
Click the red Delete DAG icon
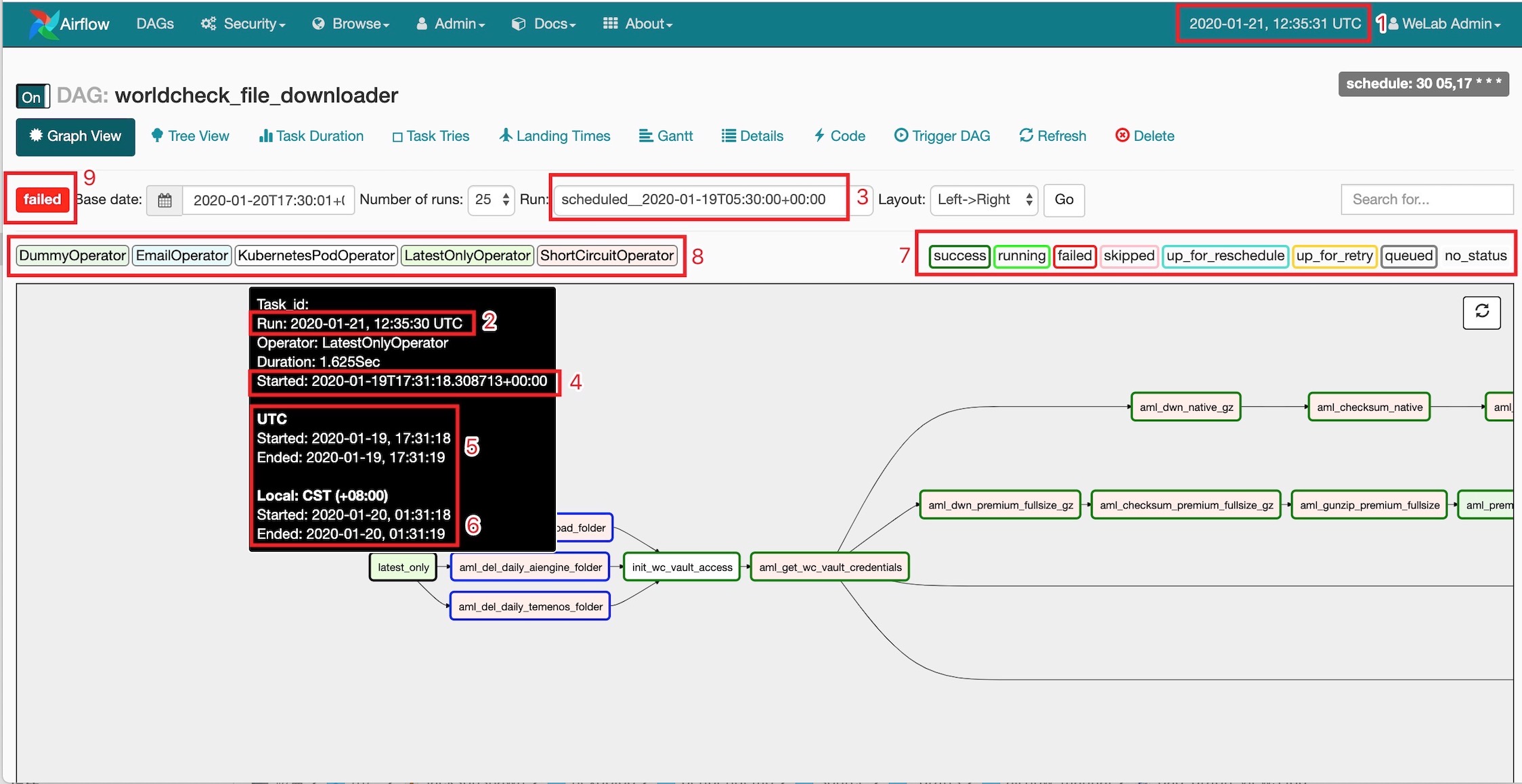tap(1122, 135)
